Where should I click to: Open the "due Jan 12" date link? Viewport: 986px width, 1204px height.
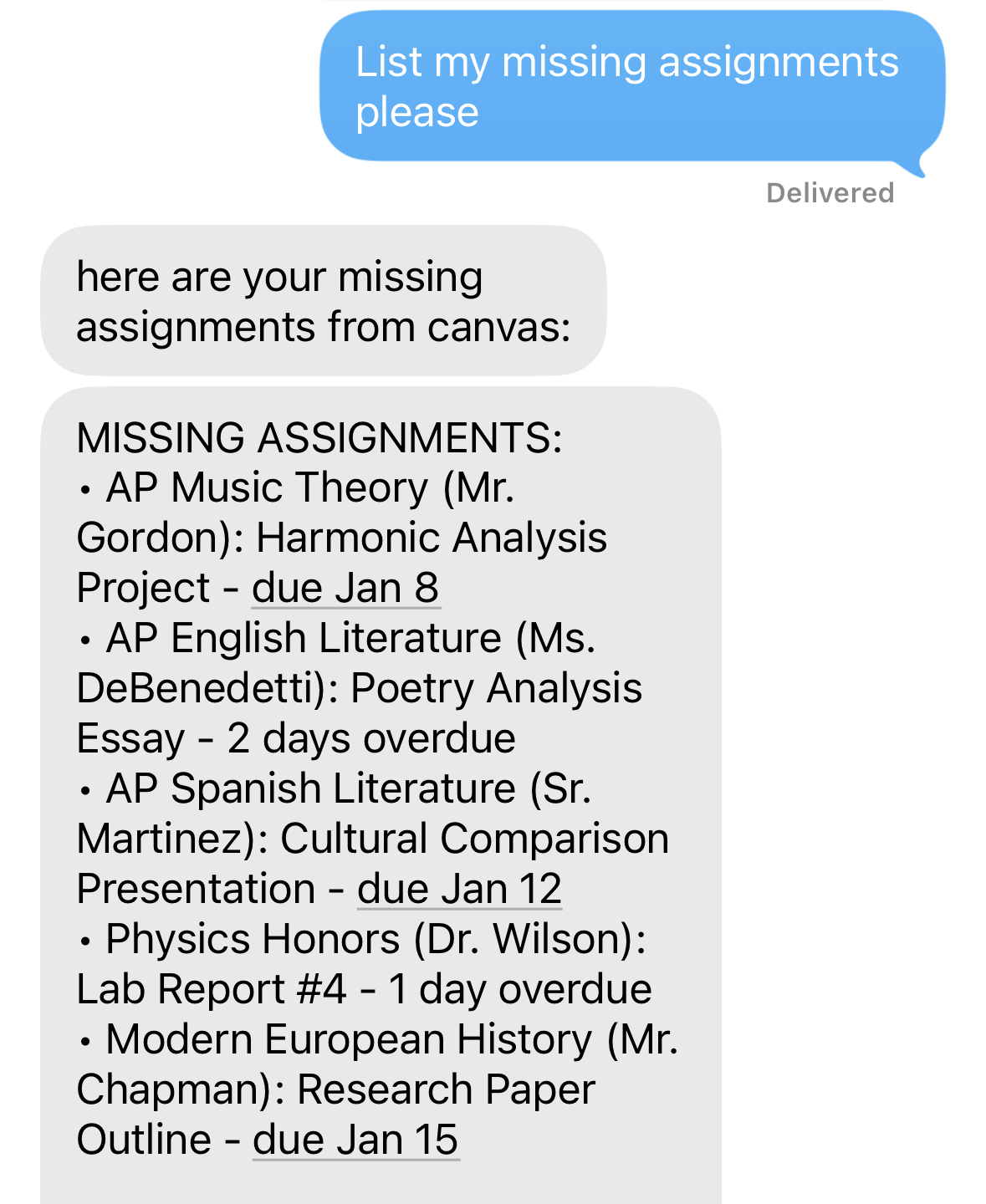tap(459, 889)
